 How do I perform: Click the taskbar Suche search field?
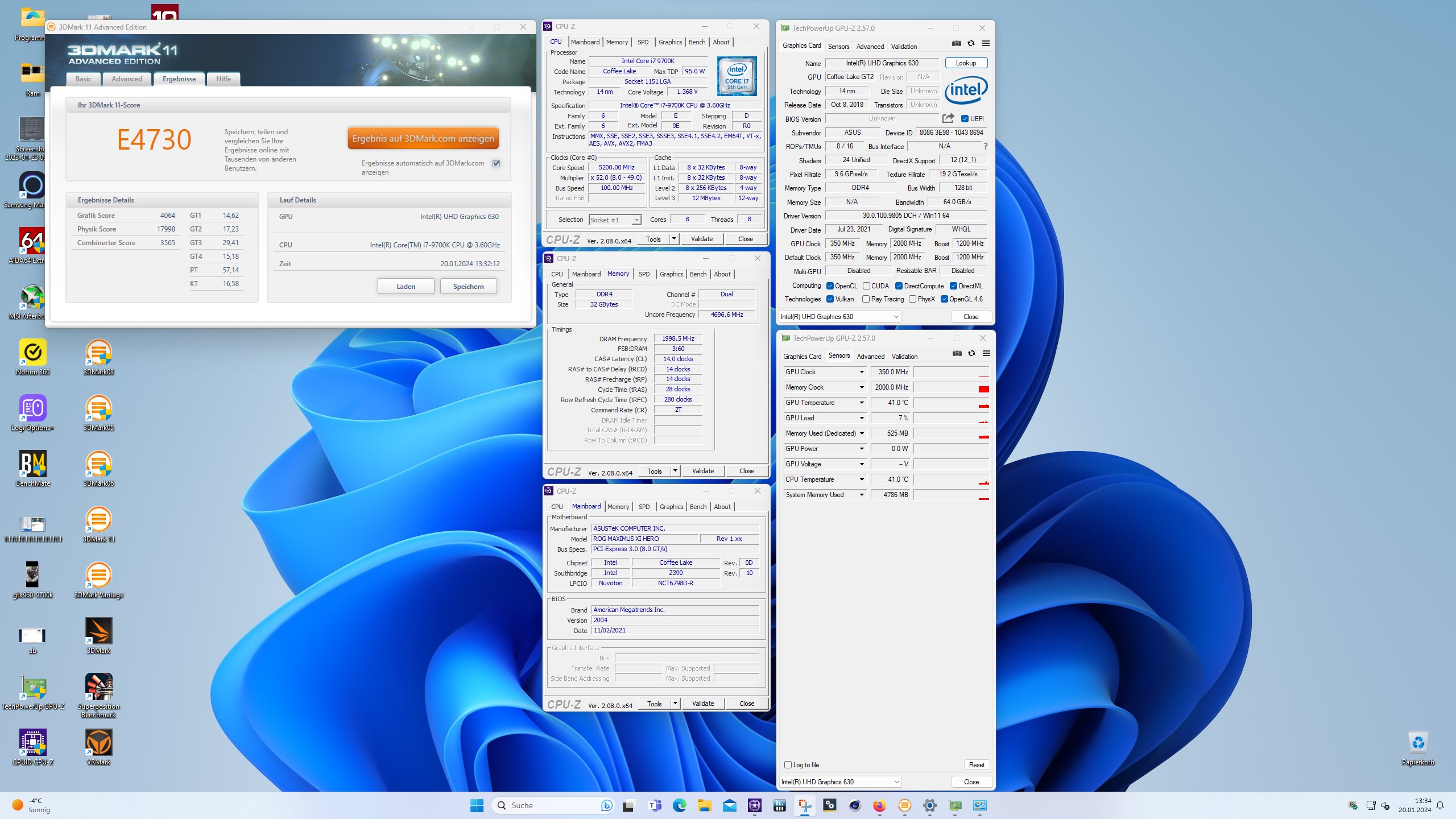(553, 805)
